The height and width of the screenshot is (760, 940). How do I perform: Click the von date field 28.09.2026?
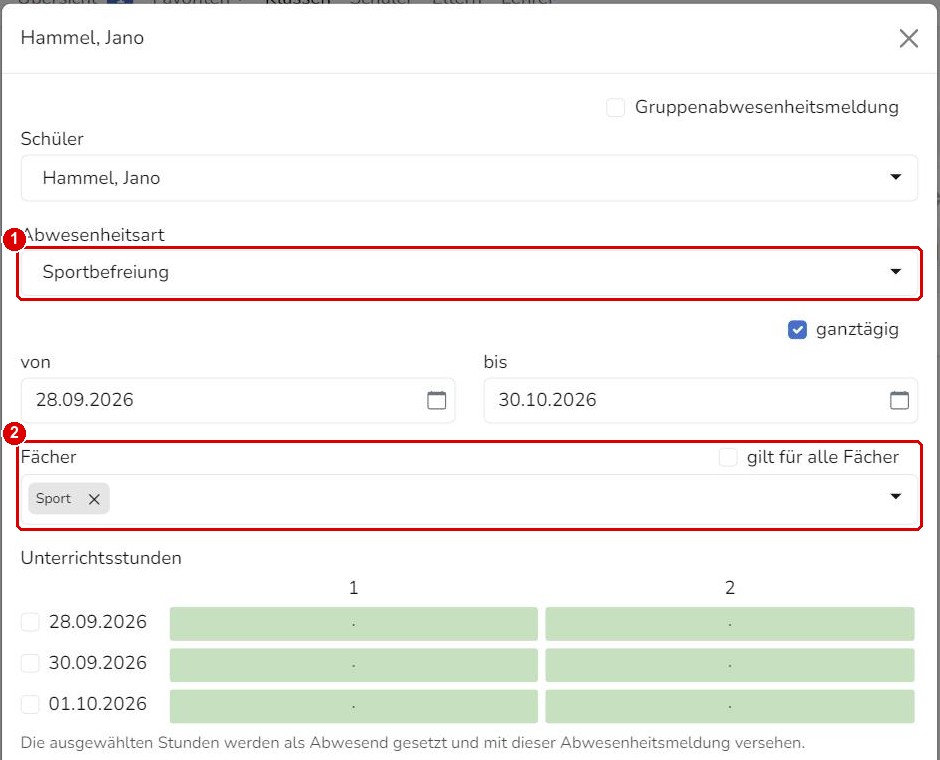238,400
